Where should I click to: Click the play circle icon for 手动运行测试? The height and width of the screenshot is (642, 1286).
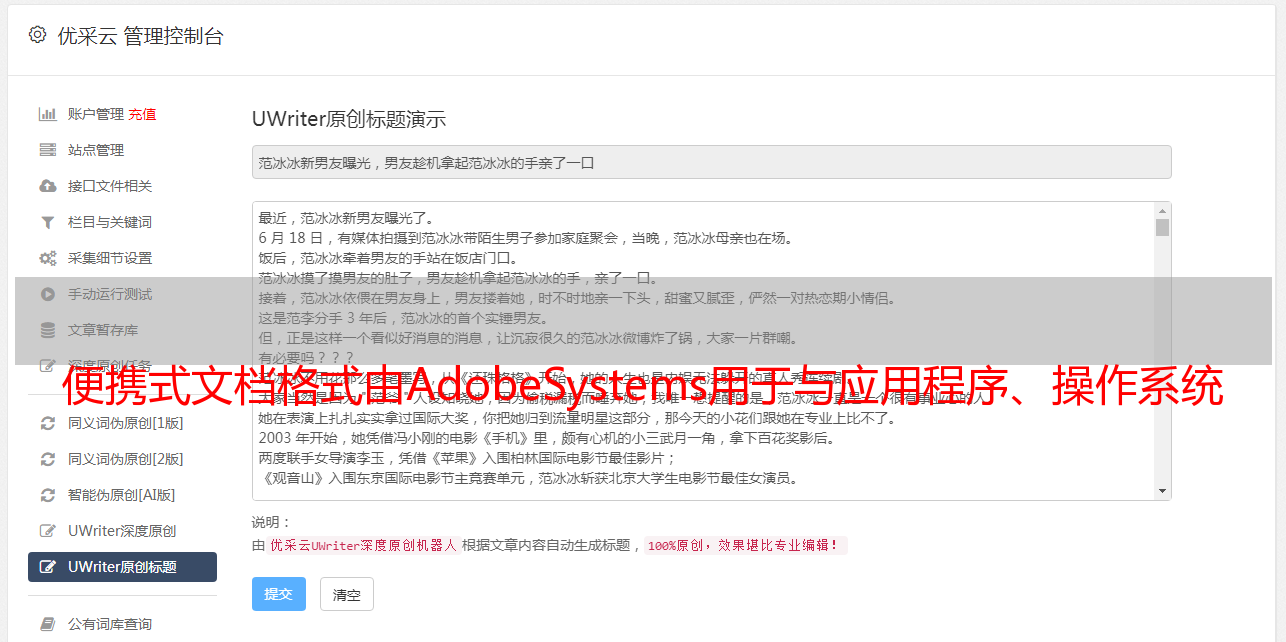[47, 294]
